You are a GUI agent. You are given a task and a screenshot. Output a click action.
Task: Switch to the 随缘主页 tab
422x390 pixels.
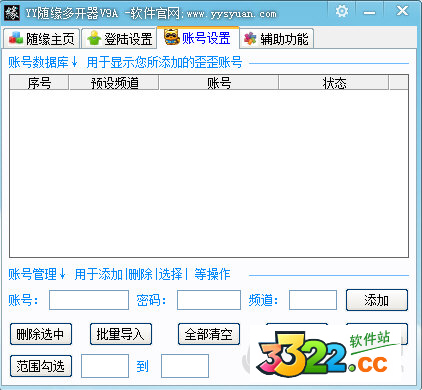42,39
